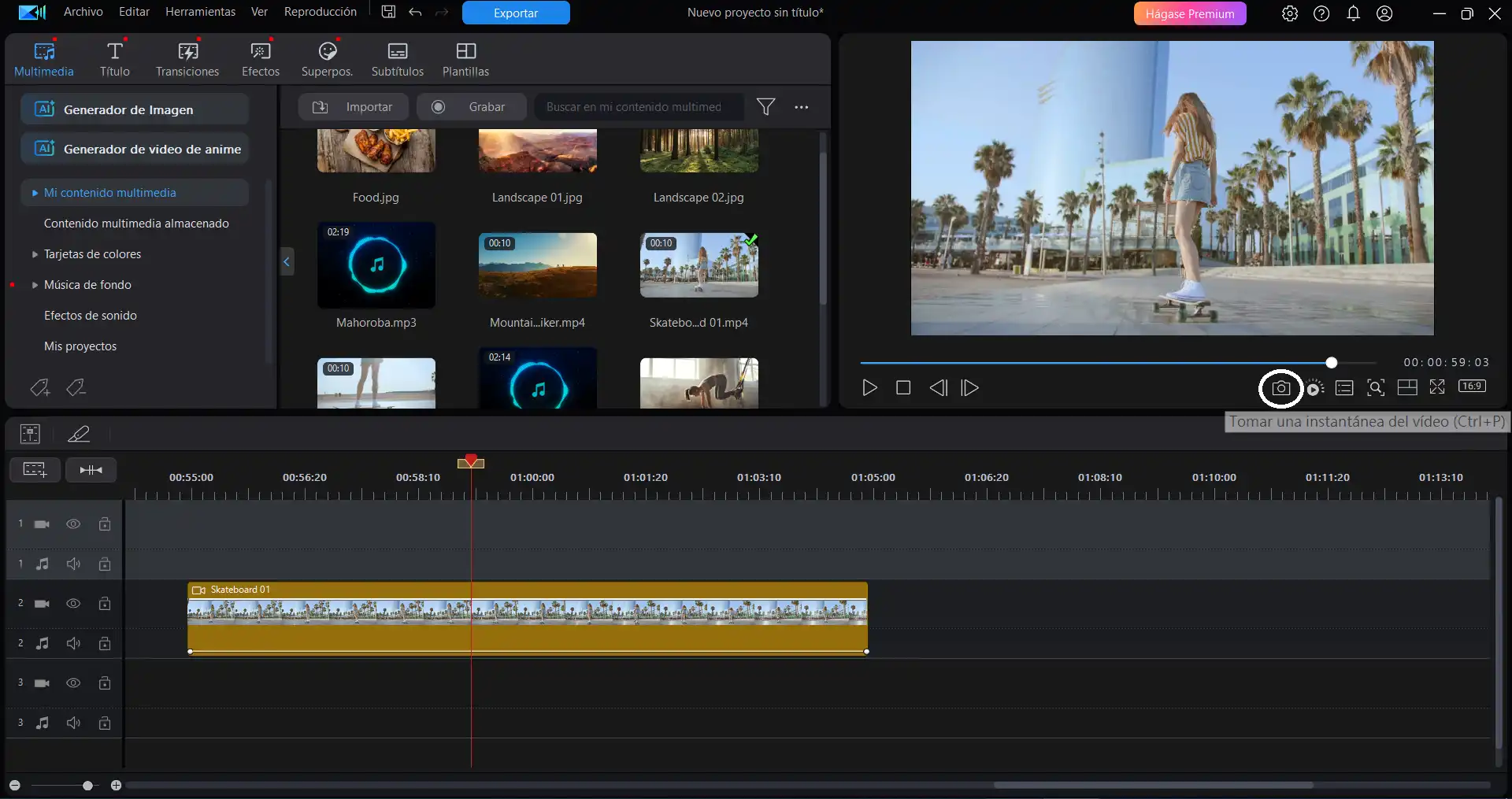Open the preferences gear icon

click(x=1289, y=13)
